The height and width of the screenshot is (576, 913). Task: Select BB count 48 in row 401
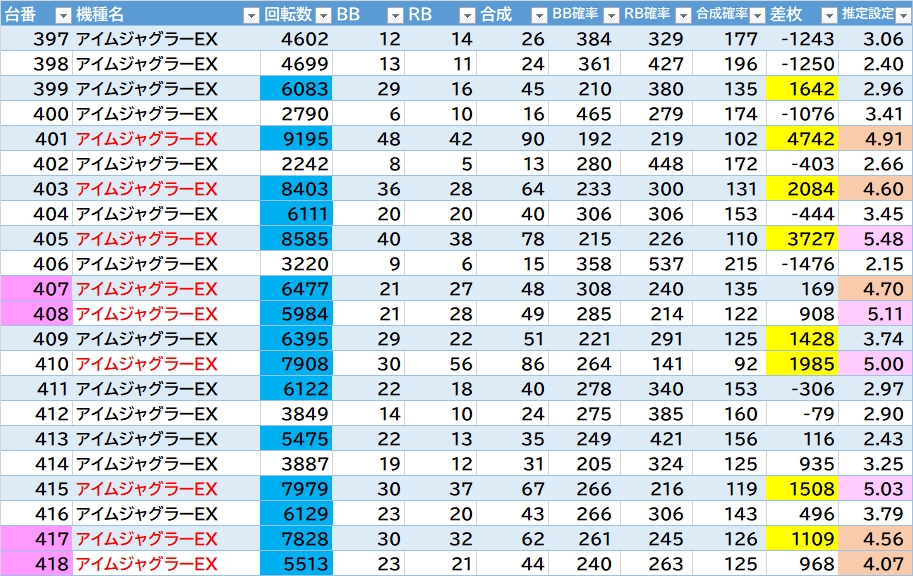coord(368,139)
